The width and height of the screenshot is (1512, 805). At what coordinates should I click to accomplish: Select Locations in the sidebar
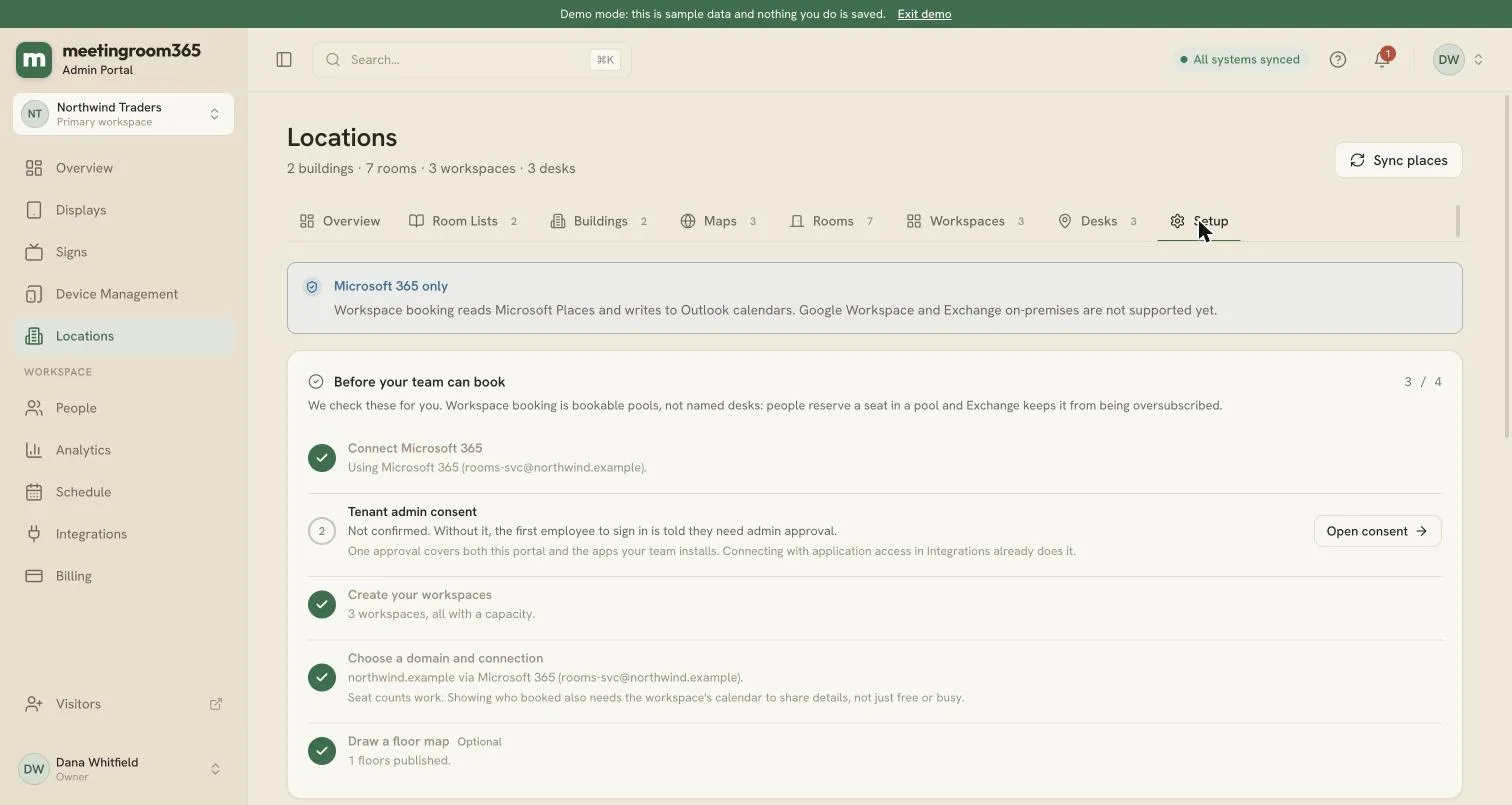[124, 336]
